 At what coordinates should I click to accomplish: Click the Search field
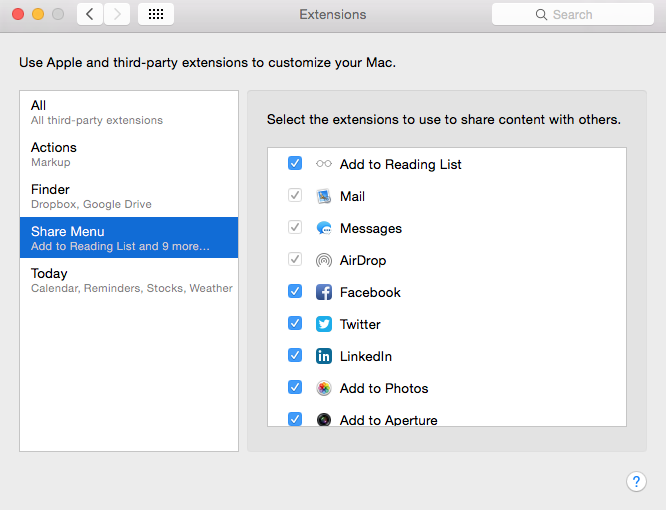tap(572, 14)
